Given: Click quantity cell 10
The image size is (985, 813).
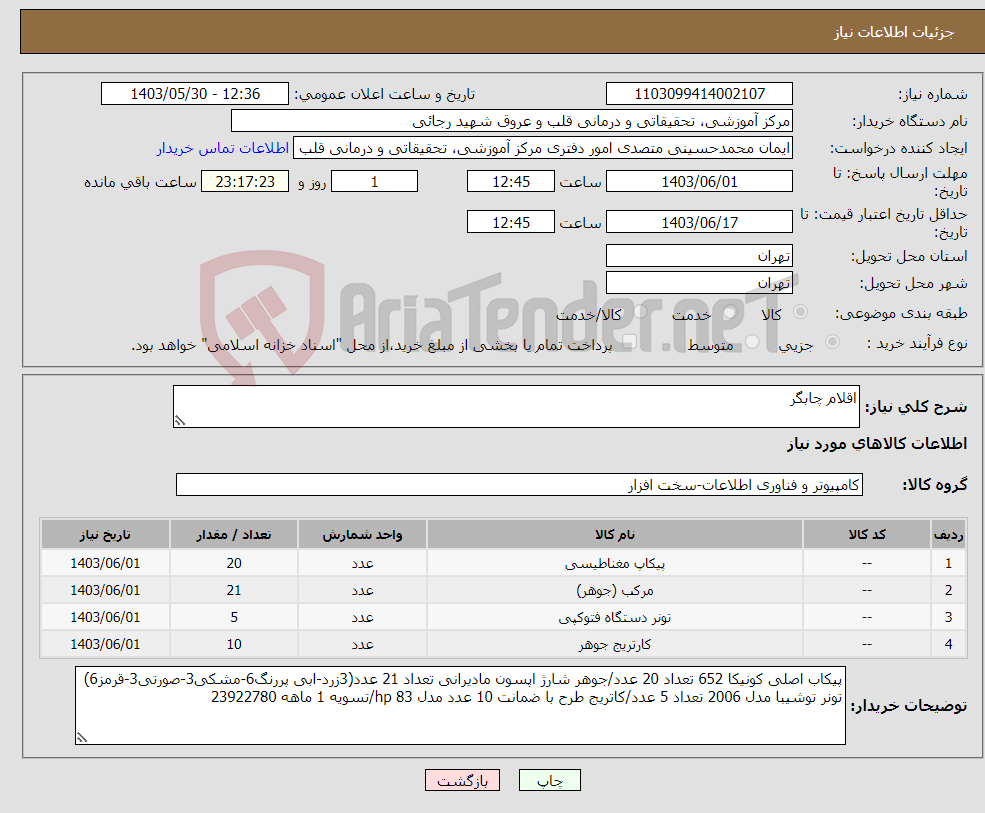Looking at the screenshot, I should click(x=234, y=644).
